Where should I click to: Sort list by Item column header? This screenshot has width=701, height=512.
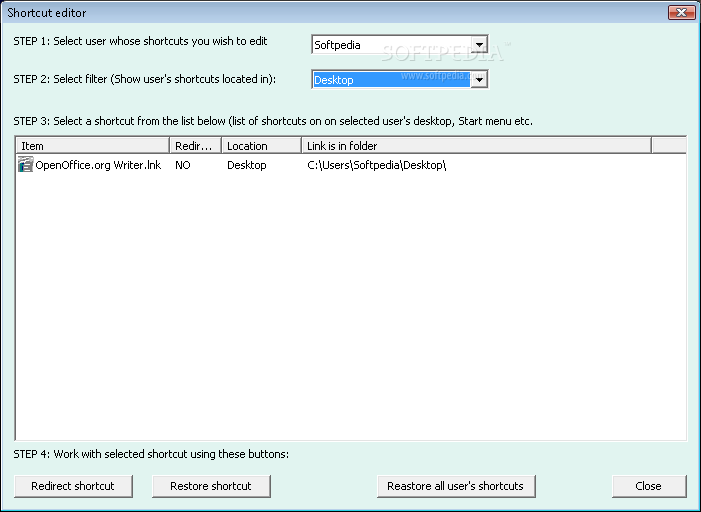coord(93,146)
